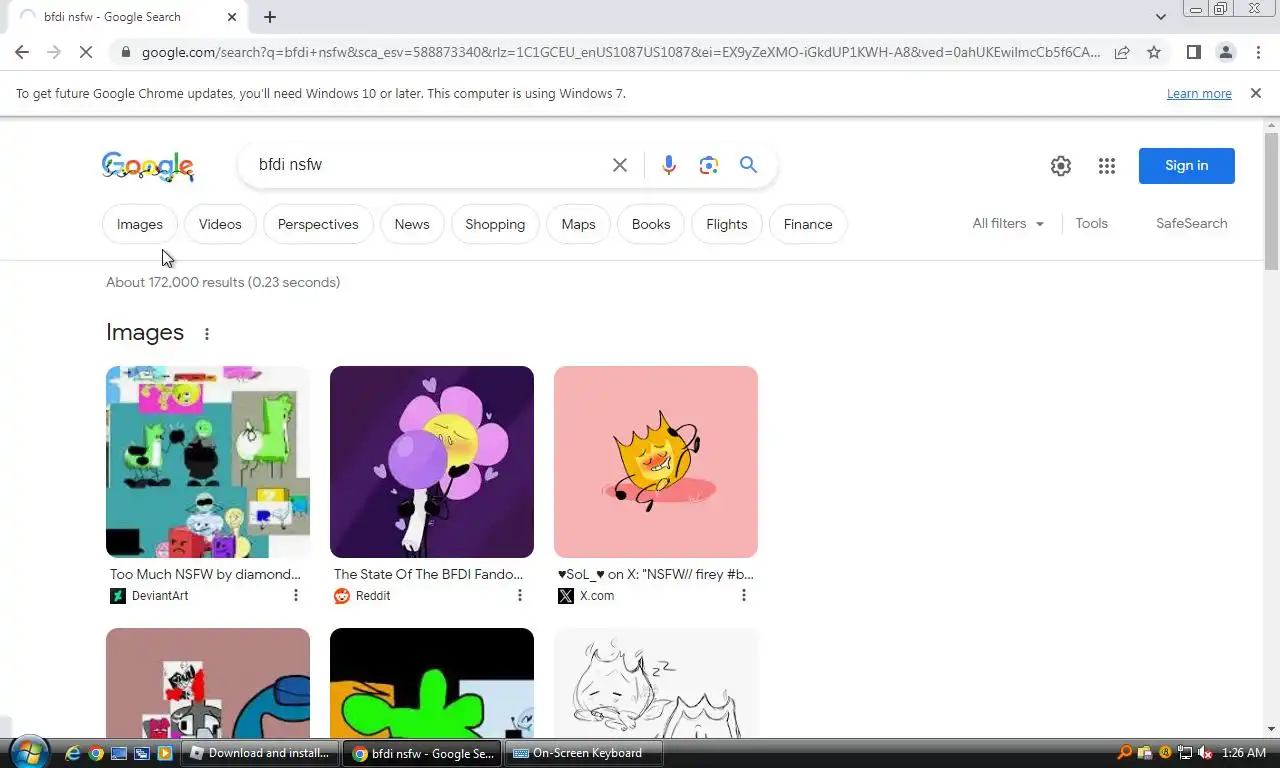The height and width of the screenshot is (768, 1280).
Task: Filter results by Maps
Action: pos(578,224)
